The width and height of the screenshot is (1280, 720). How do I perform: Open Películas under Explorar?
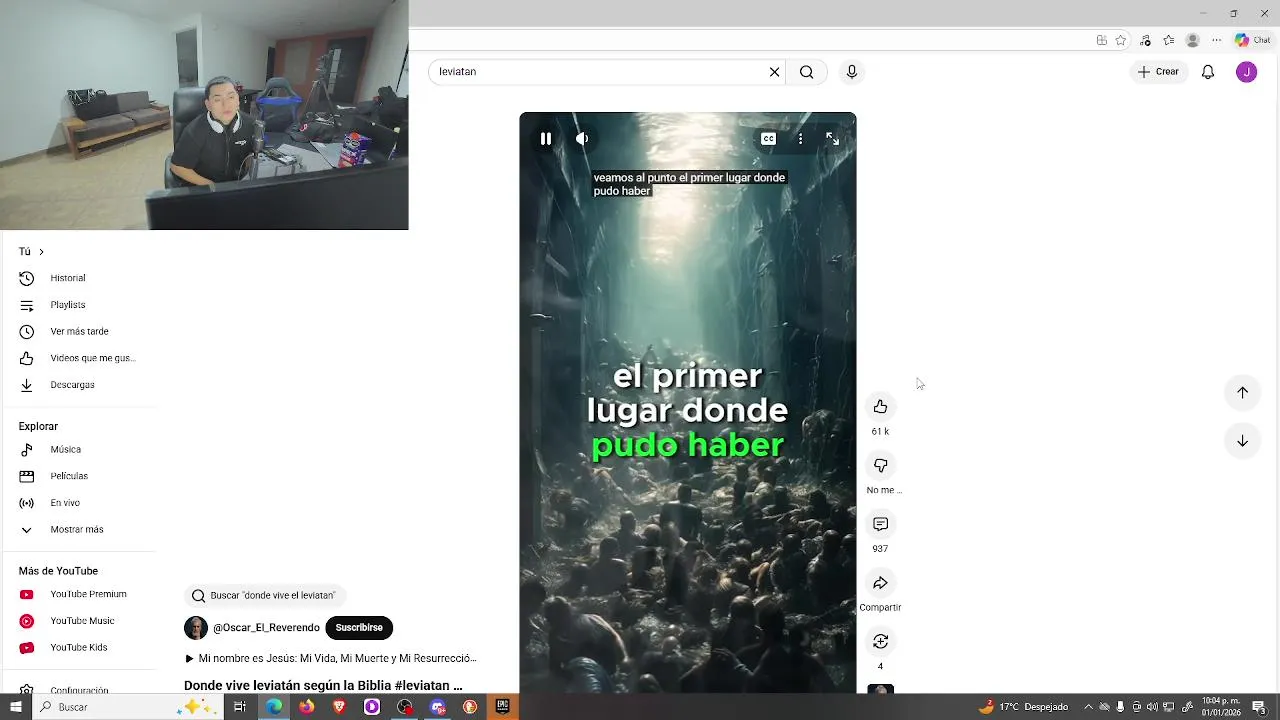[x=69, y=476]
